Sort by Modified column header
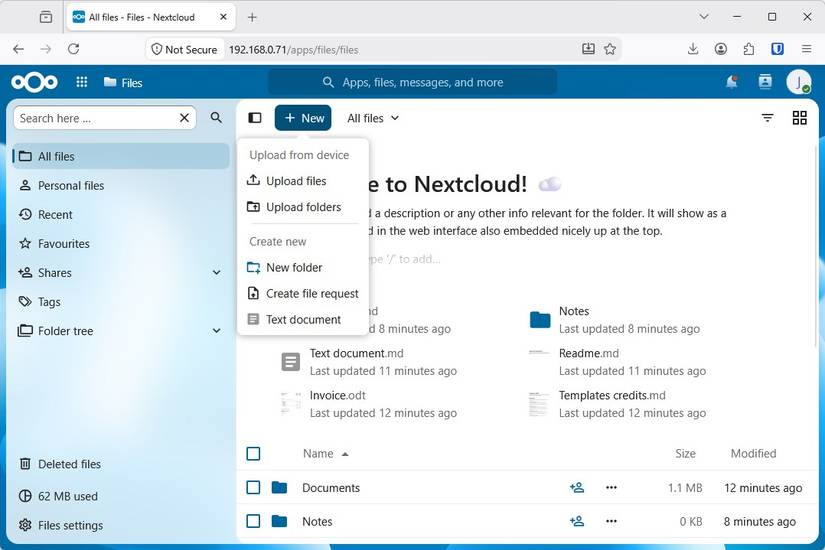Screen dimensions: 825x550 point(753,454)
